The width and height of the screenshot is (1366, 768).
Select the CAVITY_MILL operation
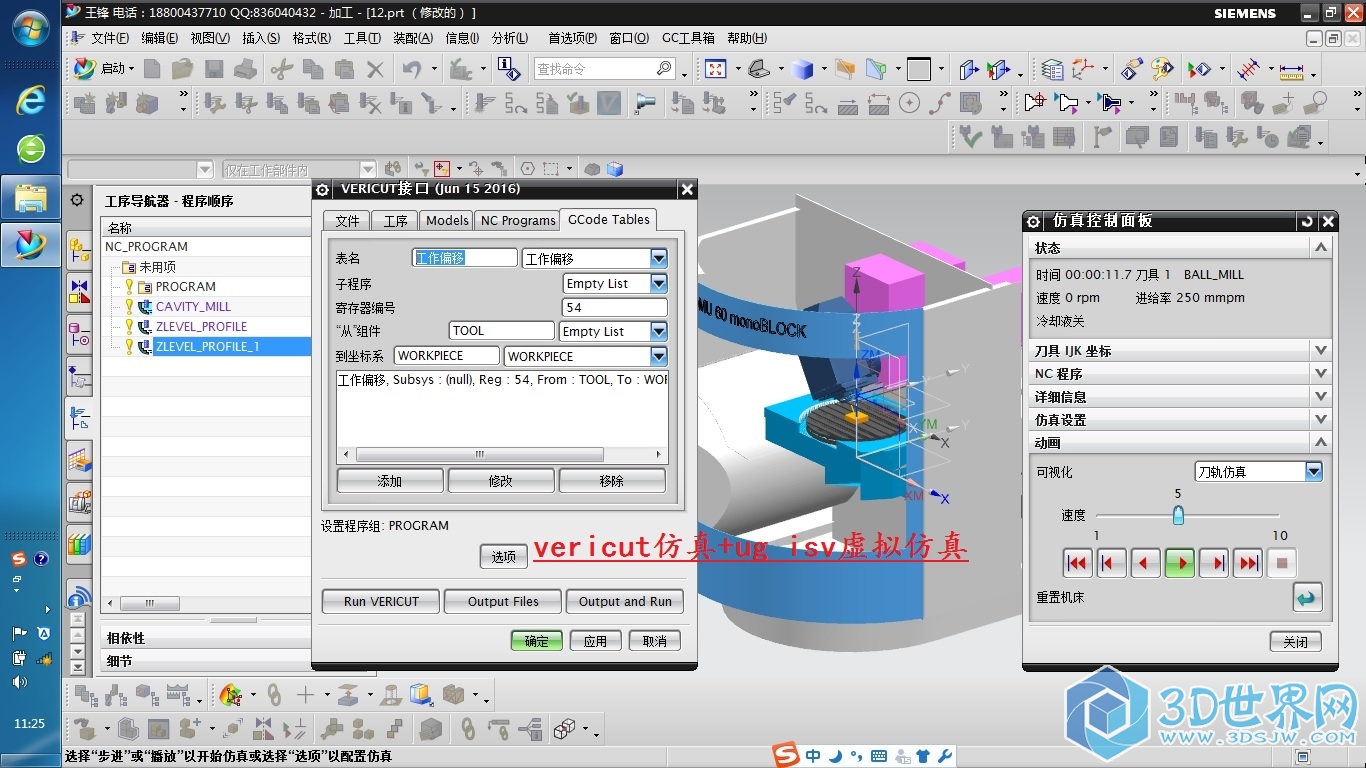[x=193, y=306]
